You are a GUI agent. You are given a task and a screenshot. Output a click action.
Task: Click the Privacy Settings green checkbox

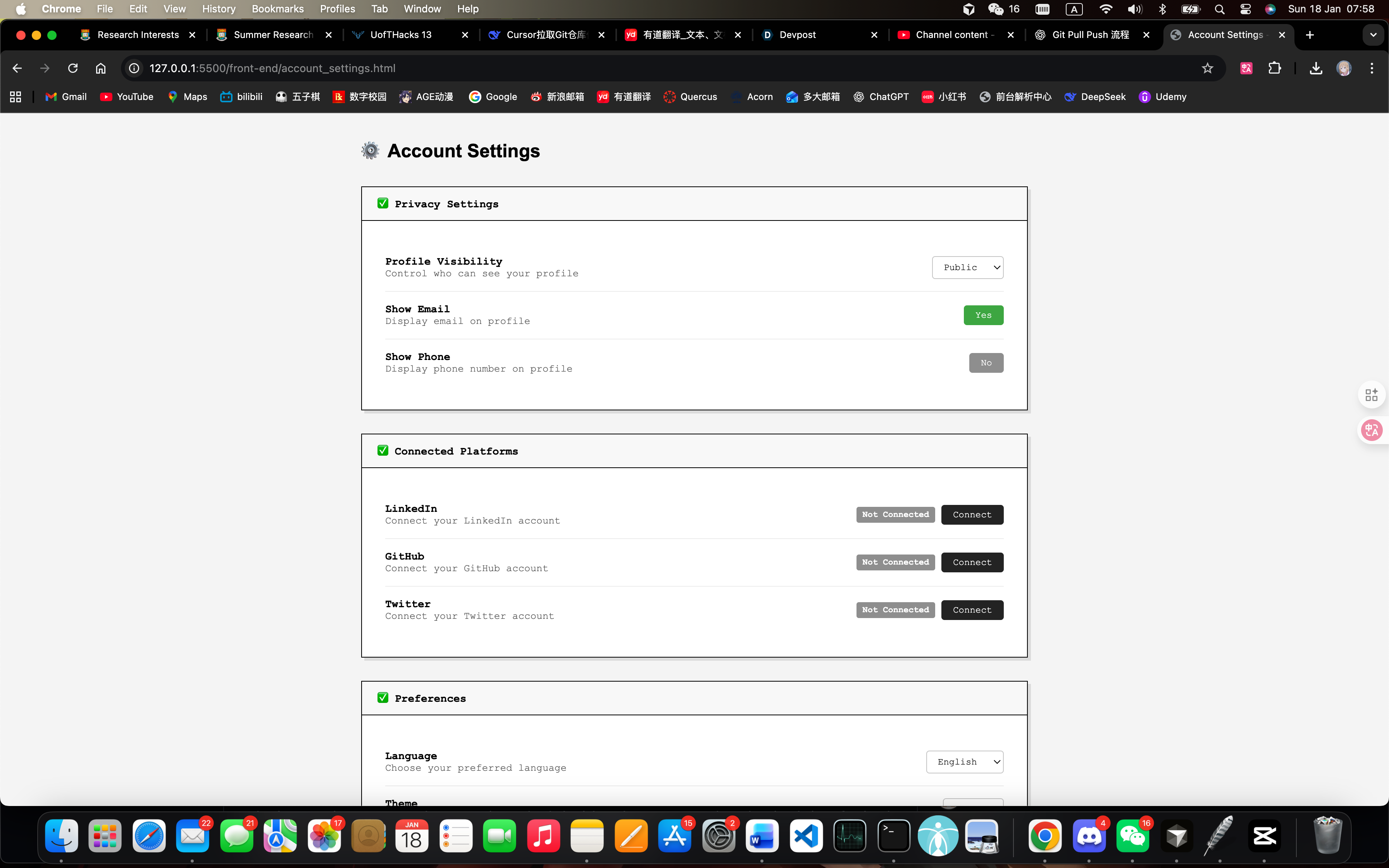[x=383, y=204]
